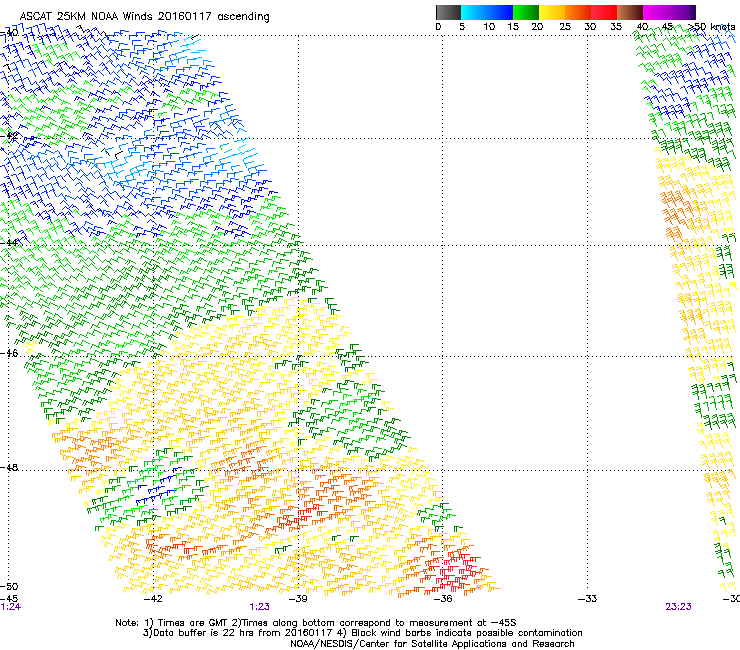Click the '1:24' swath time stamp
This screenshot has width=740, height=650.
click(x=10, y=607)
